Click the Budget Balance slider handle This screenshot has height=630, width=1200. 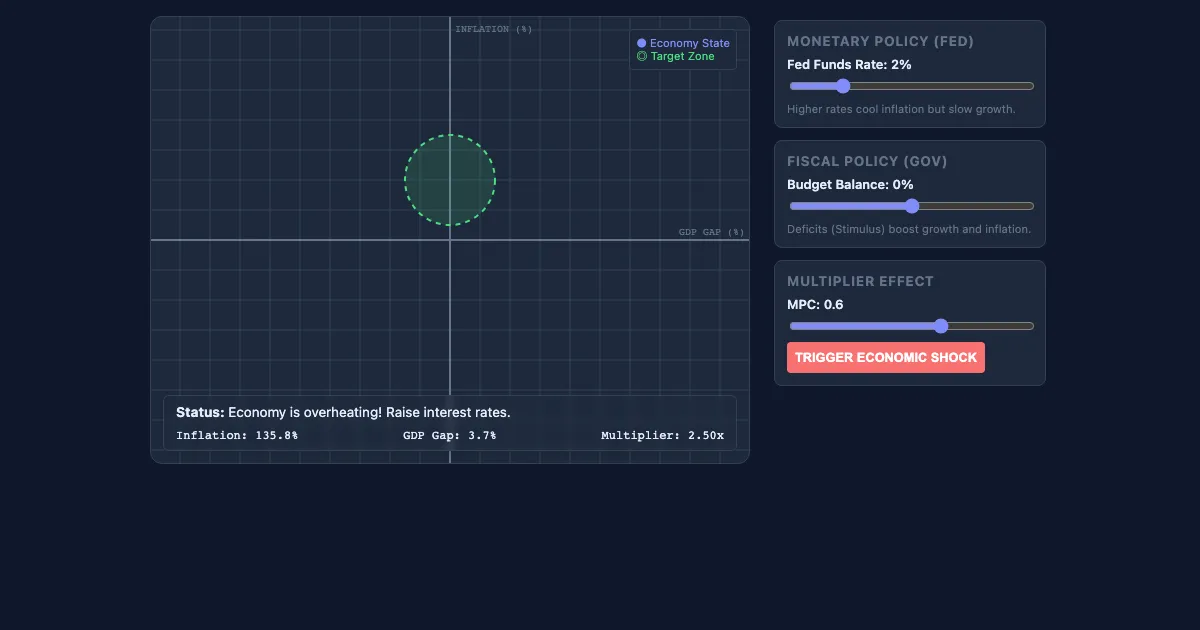click(x=911, y=206)
